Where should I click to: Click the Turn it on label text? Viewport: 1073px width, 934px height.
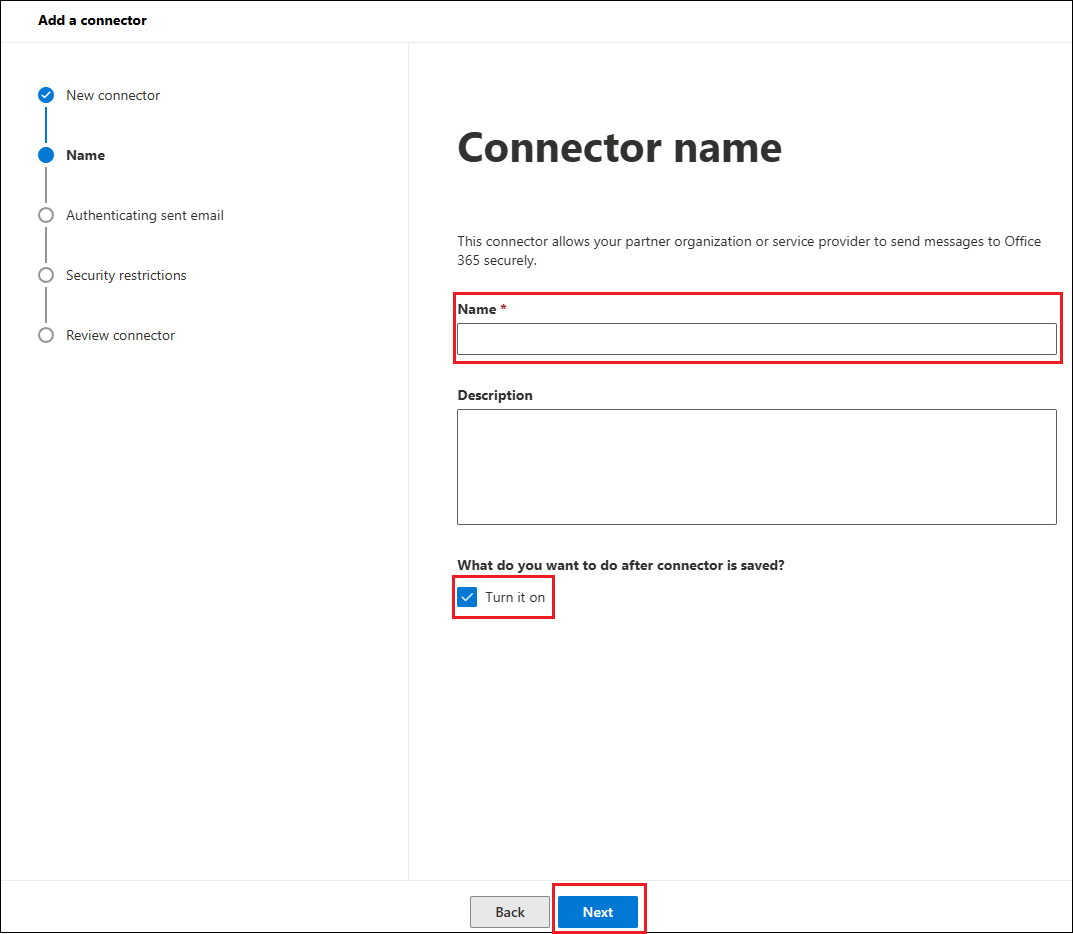pyautogui.click(x=515, y=597)
